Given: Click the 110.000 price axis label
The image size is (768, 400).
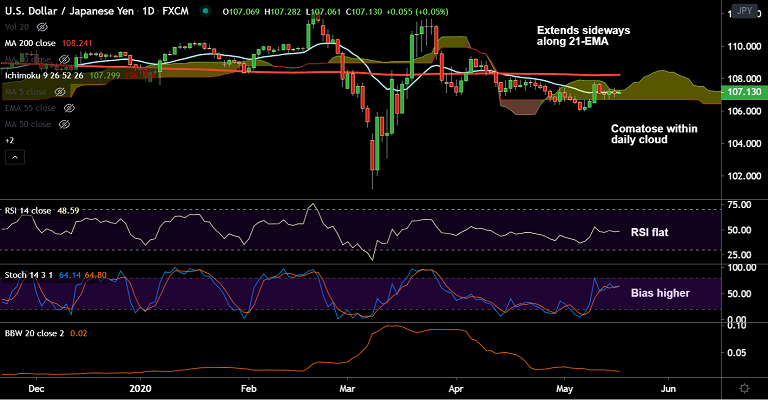Looking at the screenshot, I should pyautogui.click(x=744, y=47).
